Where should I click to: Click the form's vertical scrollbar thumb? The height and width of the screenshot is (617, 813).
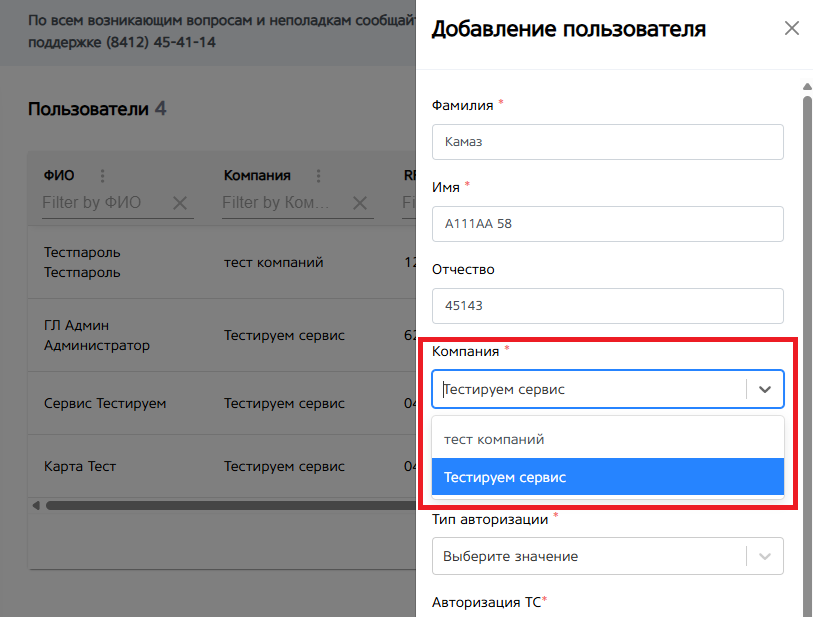(x=807, y=355)
